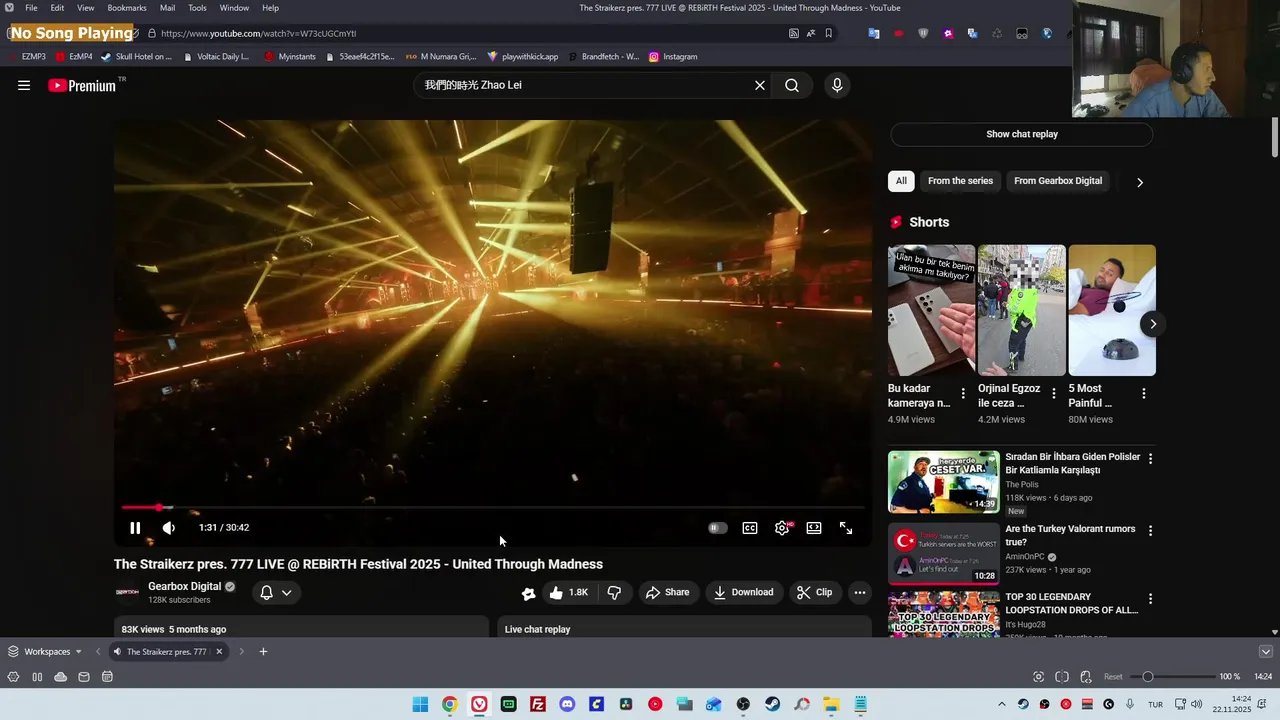The width and height of the screenshot is (1280, 720).
Task: Open the Skull Hotel bookmark
Action: pyautogui.click(x=137, y=57)
